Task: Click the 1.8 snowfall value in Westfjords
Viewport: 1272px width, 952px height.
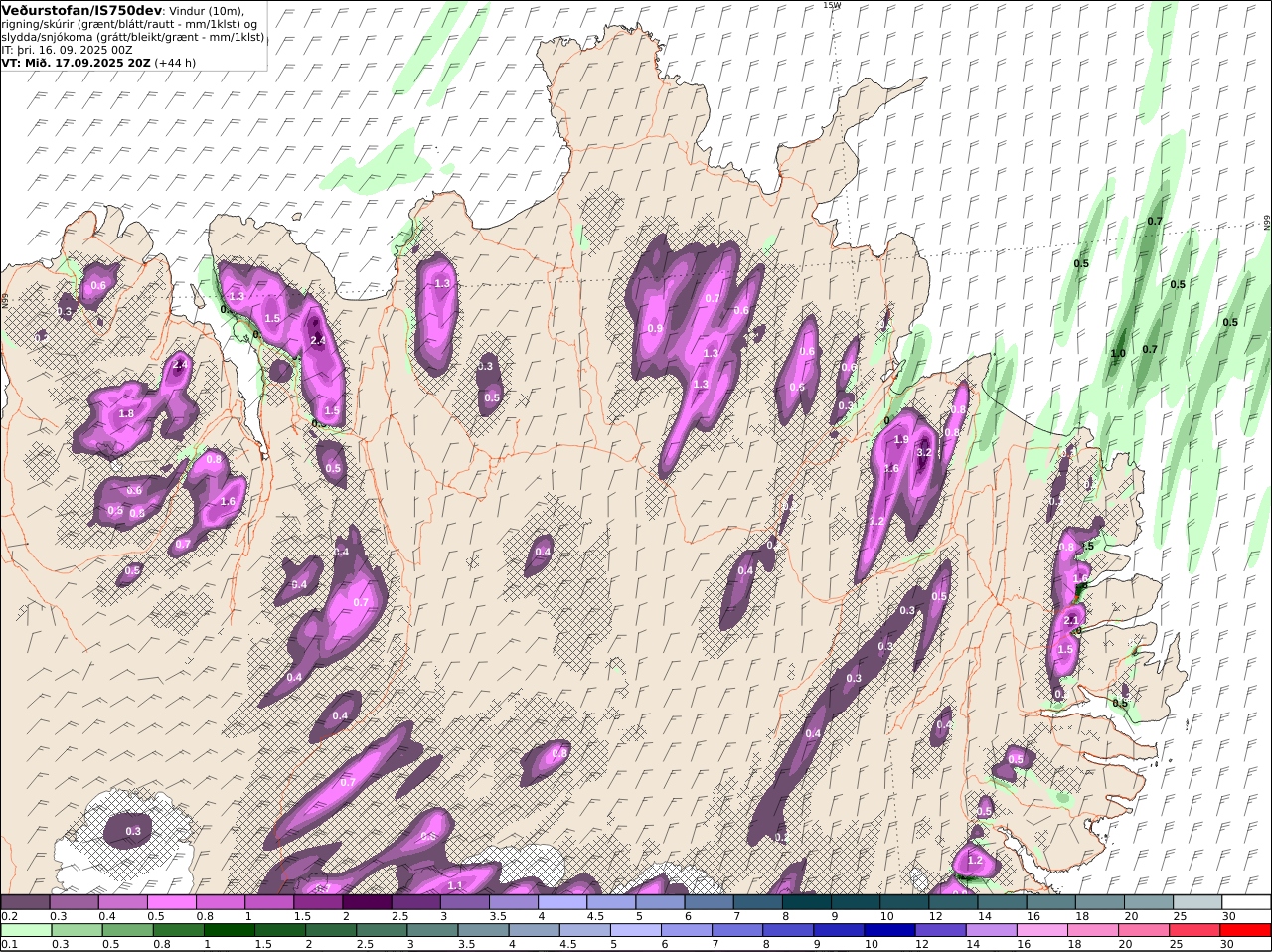Action: pos(126,413)
